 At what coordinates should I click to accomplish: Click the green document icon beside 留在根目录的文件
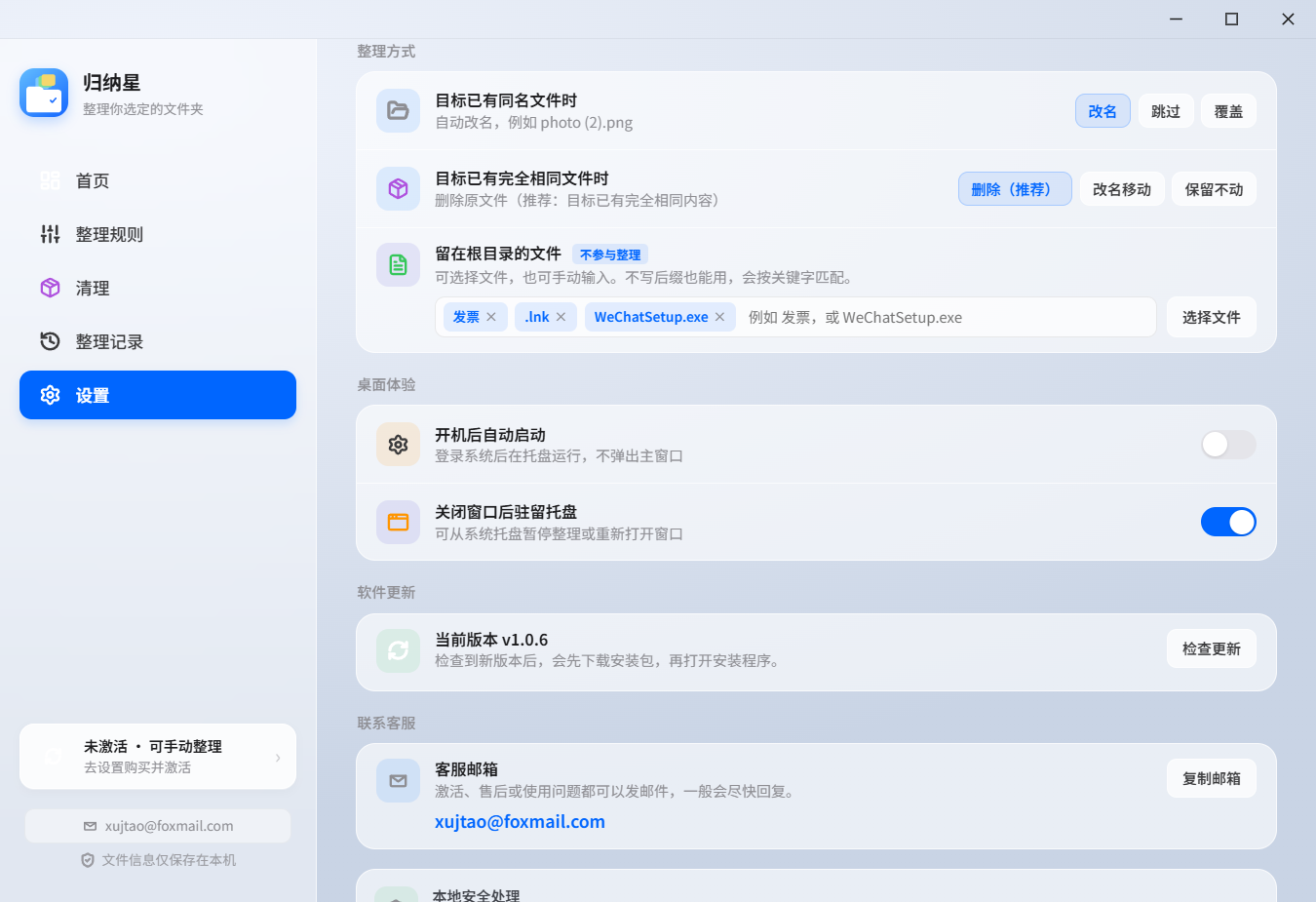(x=398, y=264)
